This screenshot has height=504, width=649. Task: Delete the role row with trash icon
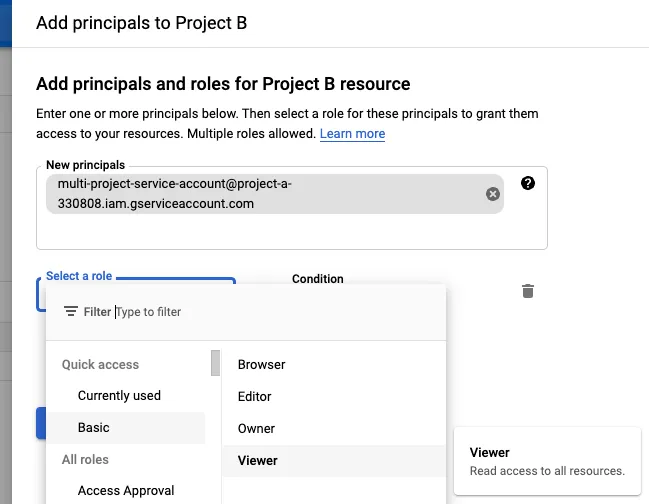click(528, 291)
